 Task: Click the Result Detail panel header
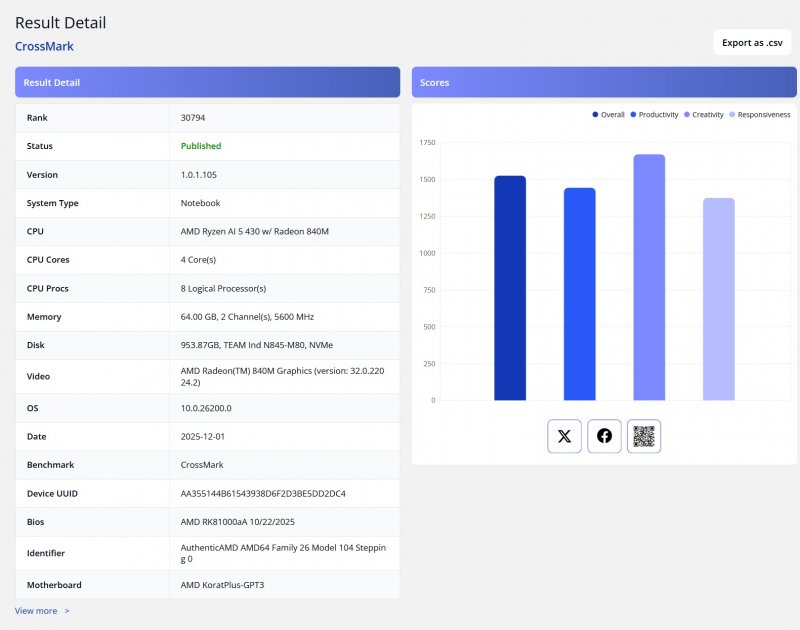point(54,82)
